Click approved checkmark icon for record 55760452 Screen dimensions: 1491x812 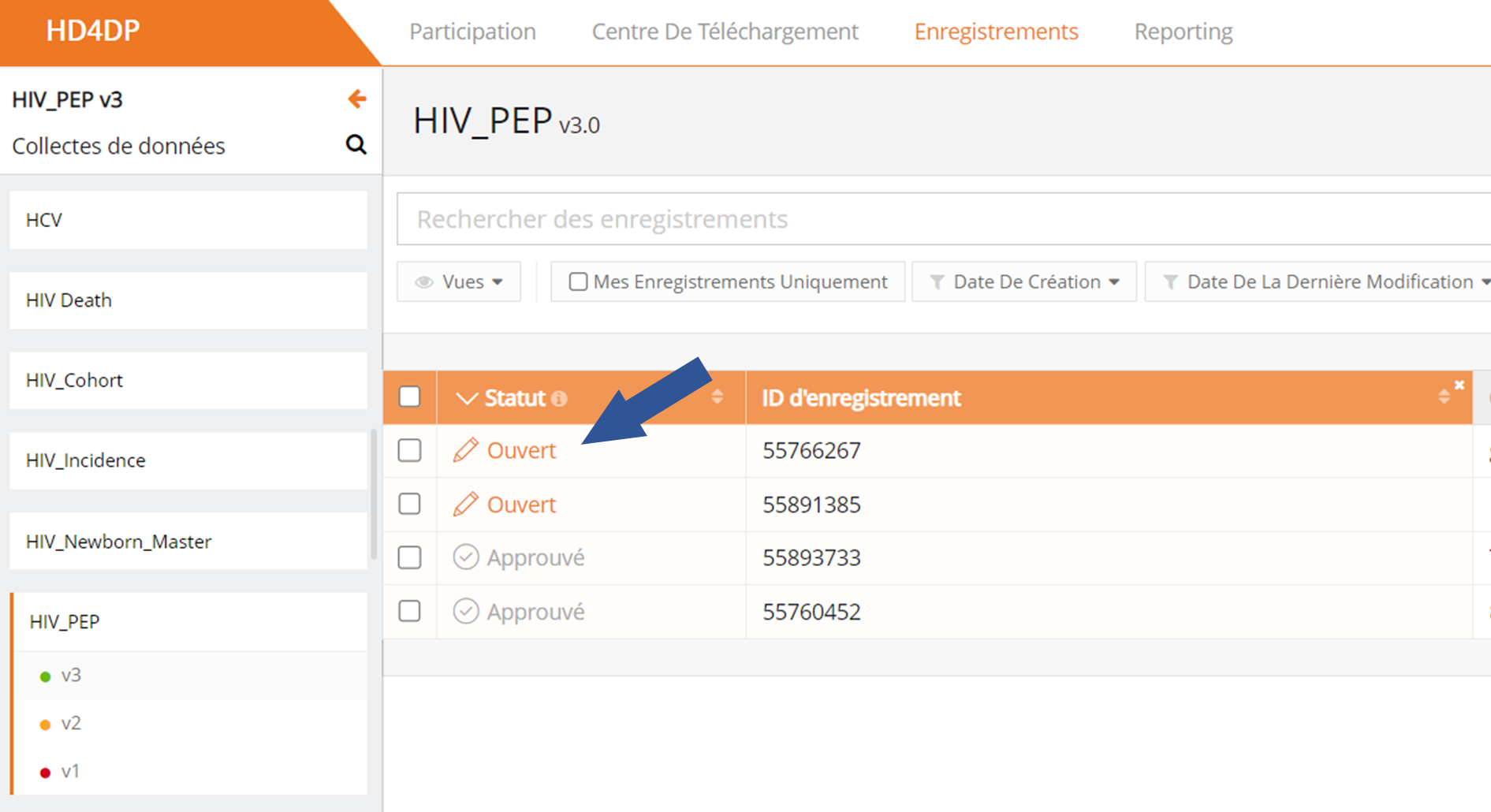coord(465,611)
